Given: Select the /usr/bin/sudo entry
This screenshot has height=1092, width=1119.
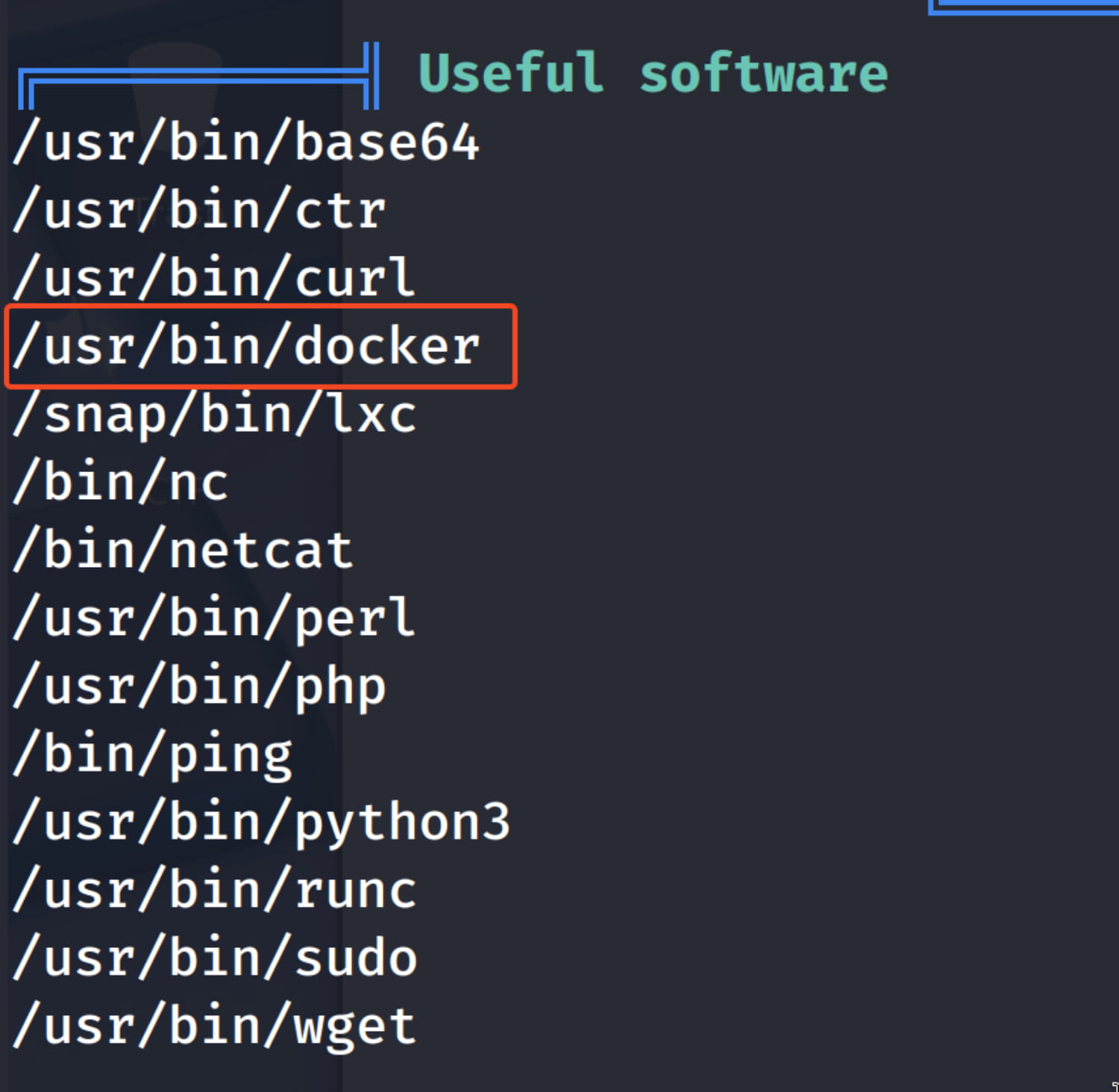Looking at the screenshot, I should [x=215, y=958].
